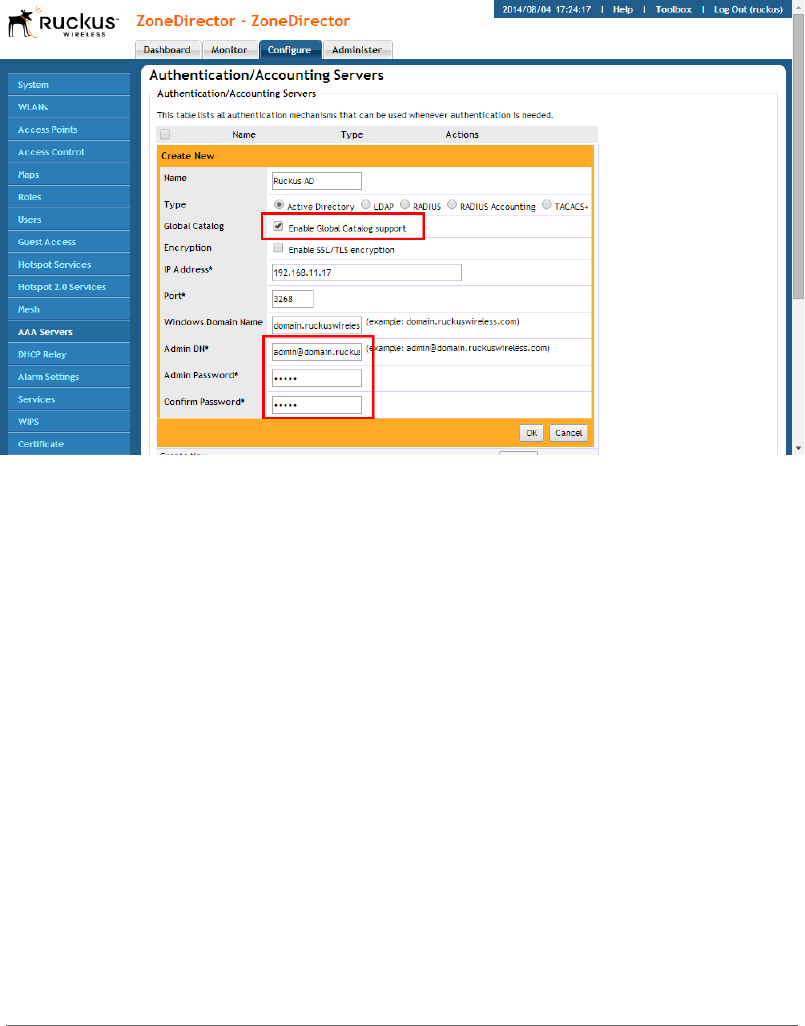Open Certificate in sidebar
805x1026 pixels.
click(69, 444)
